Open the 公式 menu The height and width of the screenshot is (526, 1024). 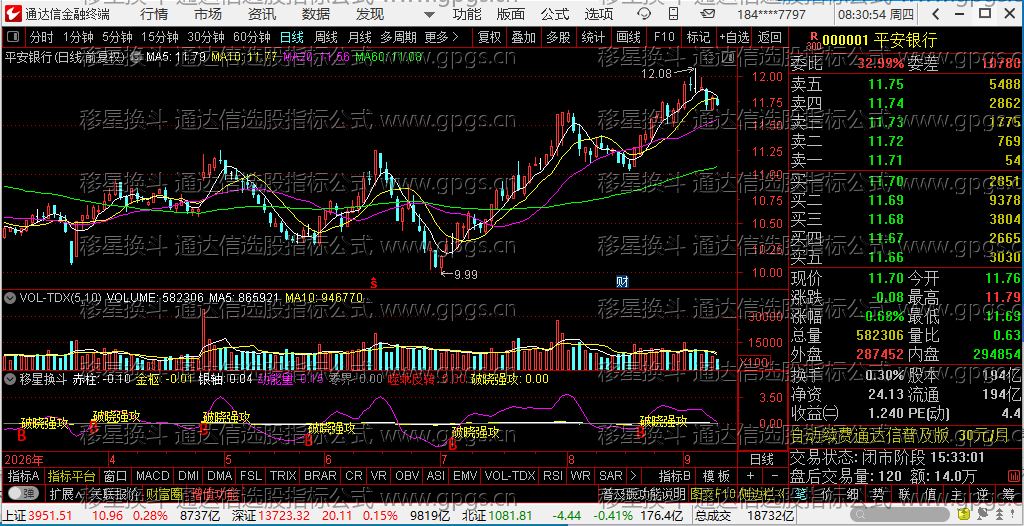(554, 14)
